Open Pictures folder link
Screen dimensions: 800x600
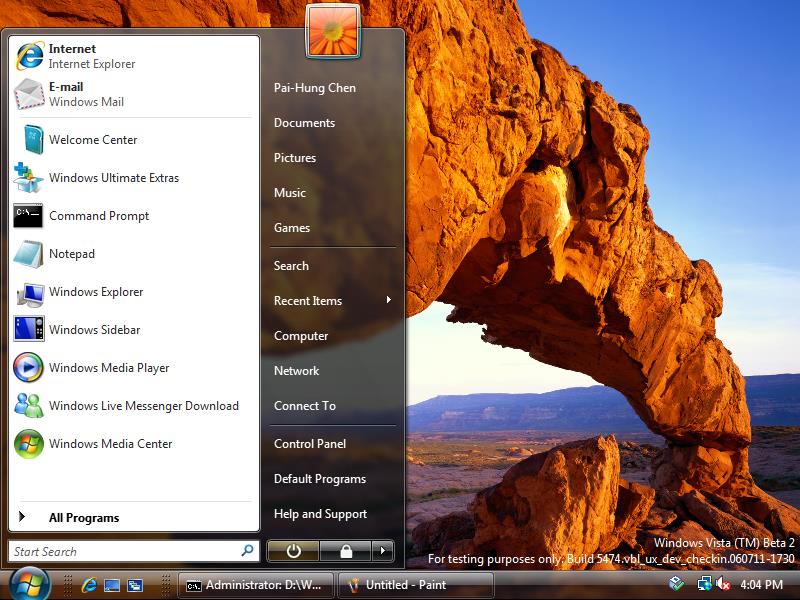click(295, 158)
